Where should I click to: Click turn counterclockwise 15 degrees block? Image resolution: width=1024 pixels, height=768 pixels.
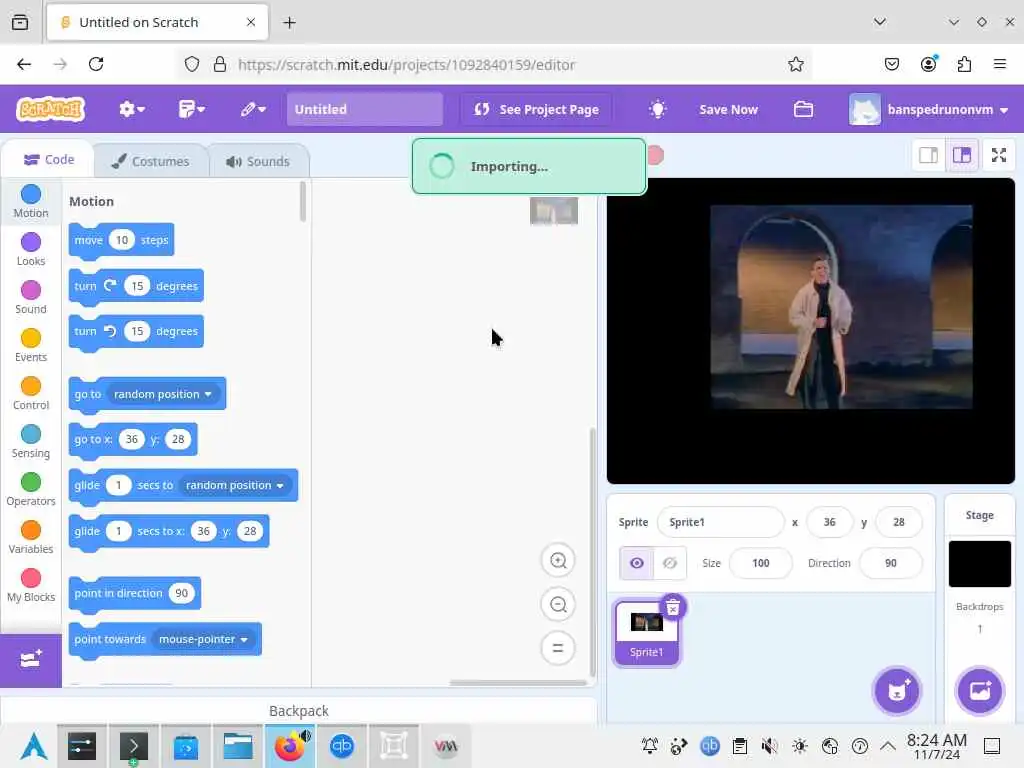[136, 332]
